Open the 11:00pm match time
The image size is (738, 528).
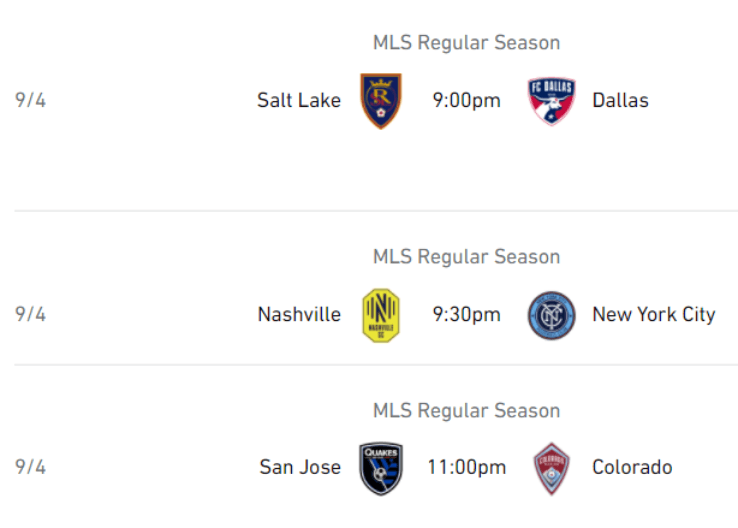pyautogui.click(x=466, y=468)
